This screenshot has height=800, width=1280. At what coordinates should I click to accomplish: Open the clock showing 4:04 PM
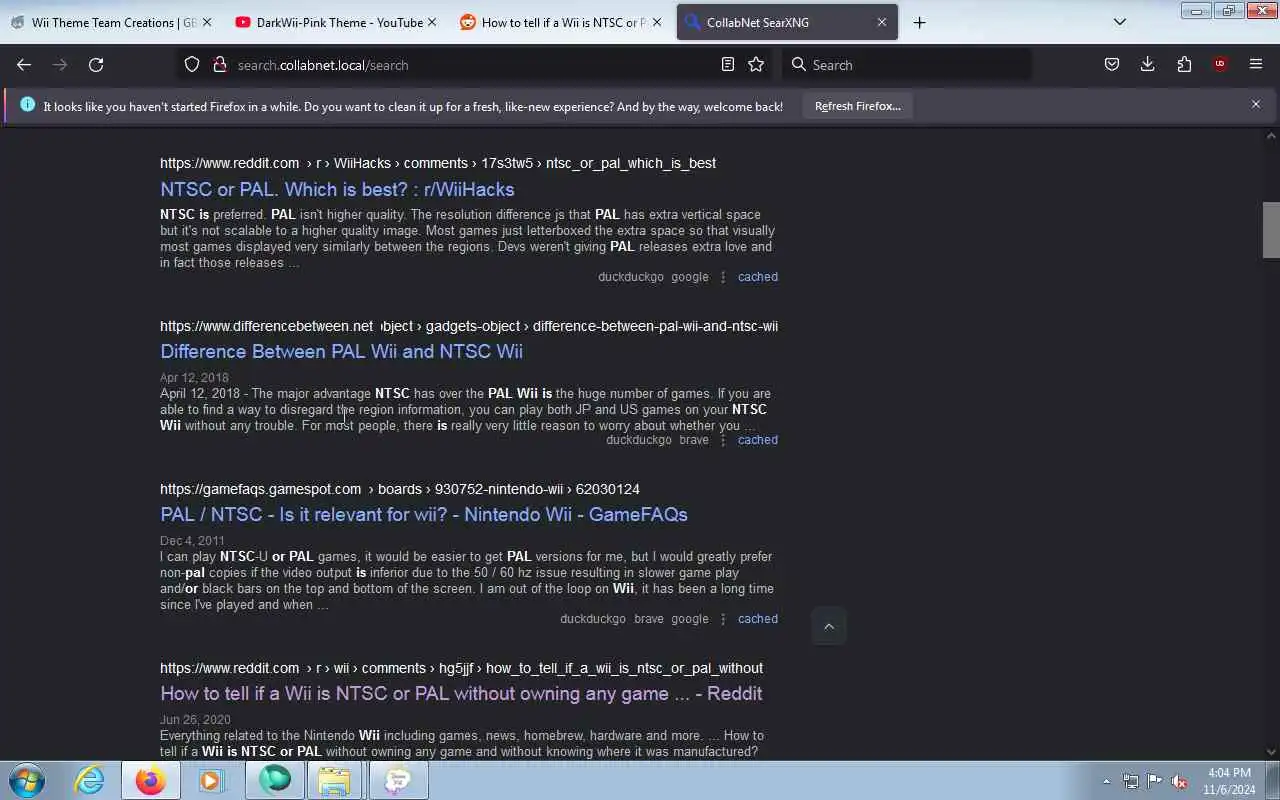pos(1229,781)
